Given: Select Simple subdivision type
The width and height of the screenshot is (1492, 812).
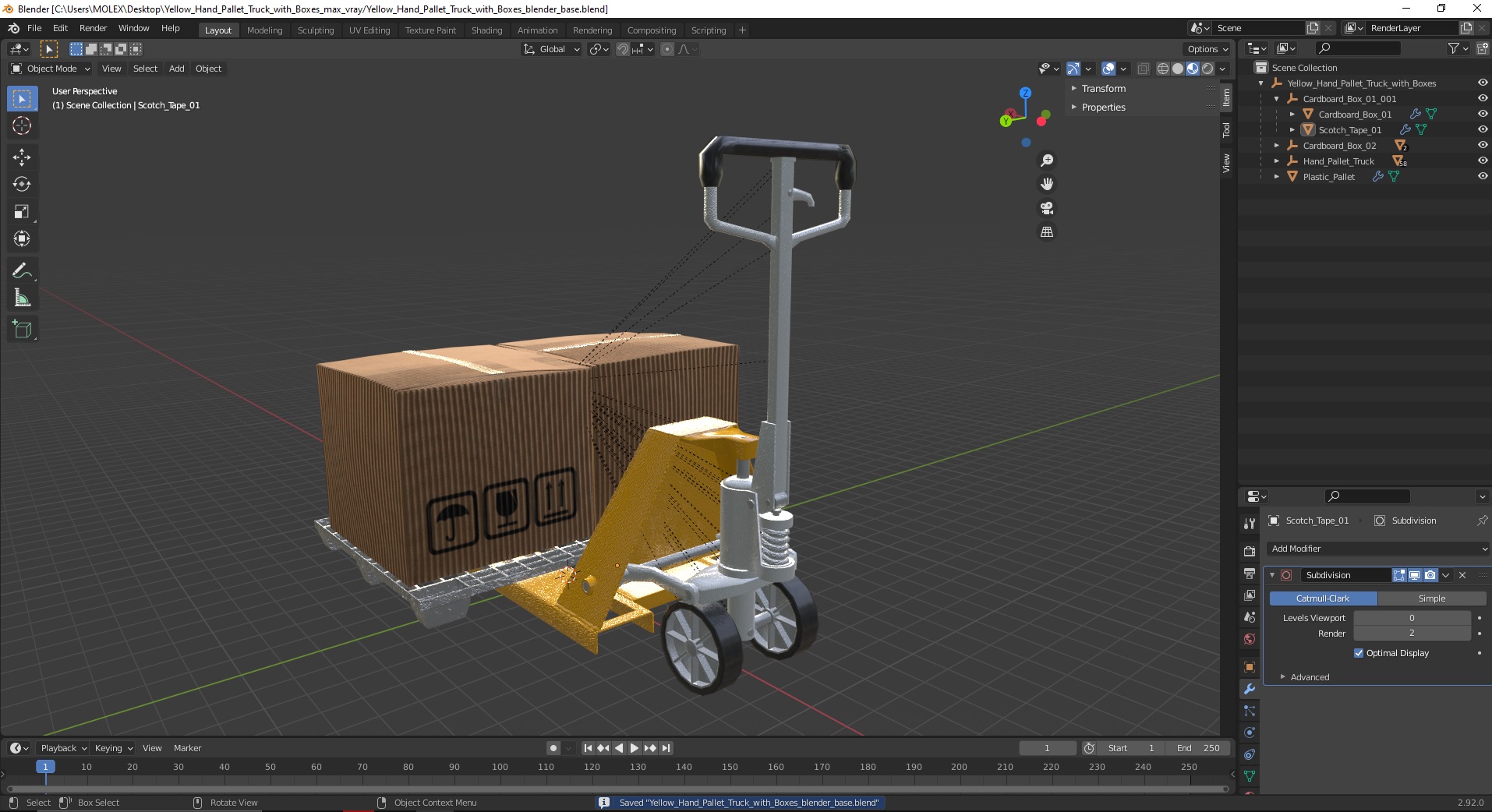Looking at the screenshot, I should click(x=1432, y=598).
